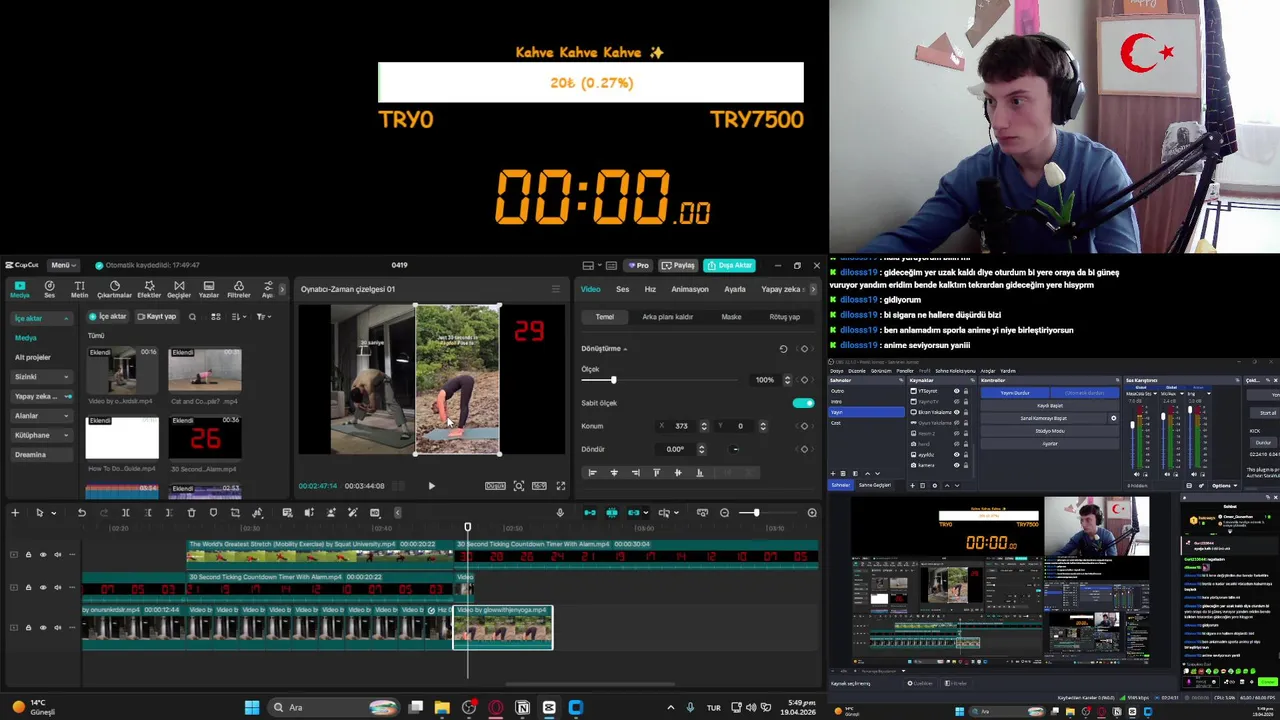Add keyframe for Konum position
This screenshot has width=1280, height=720.
tap(804, 426)
